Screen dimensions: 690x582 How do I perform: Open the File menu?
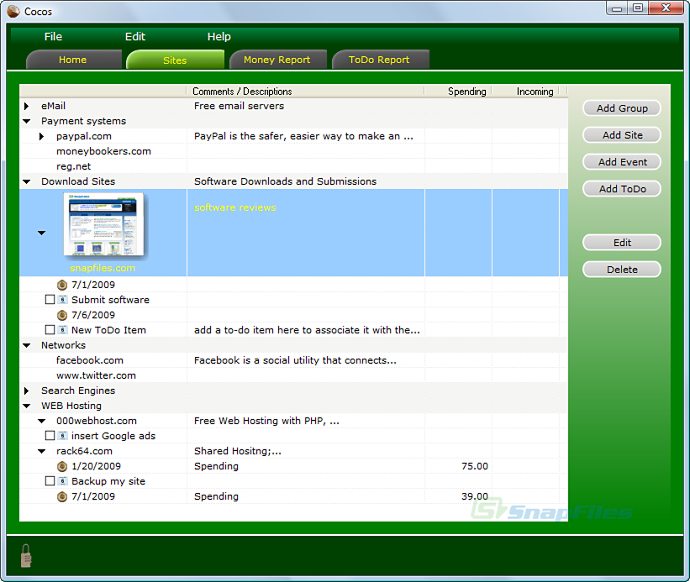click(x=53, y=37)
